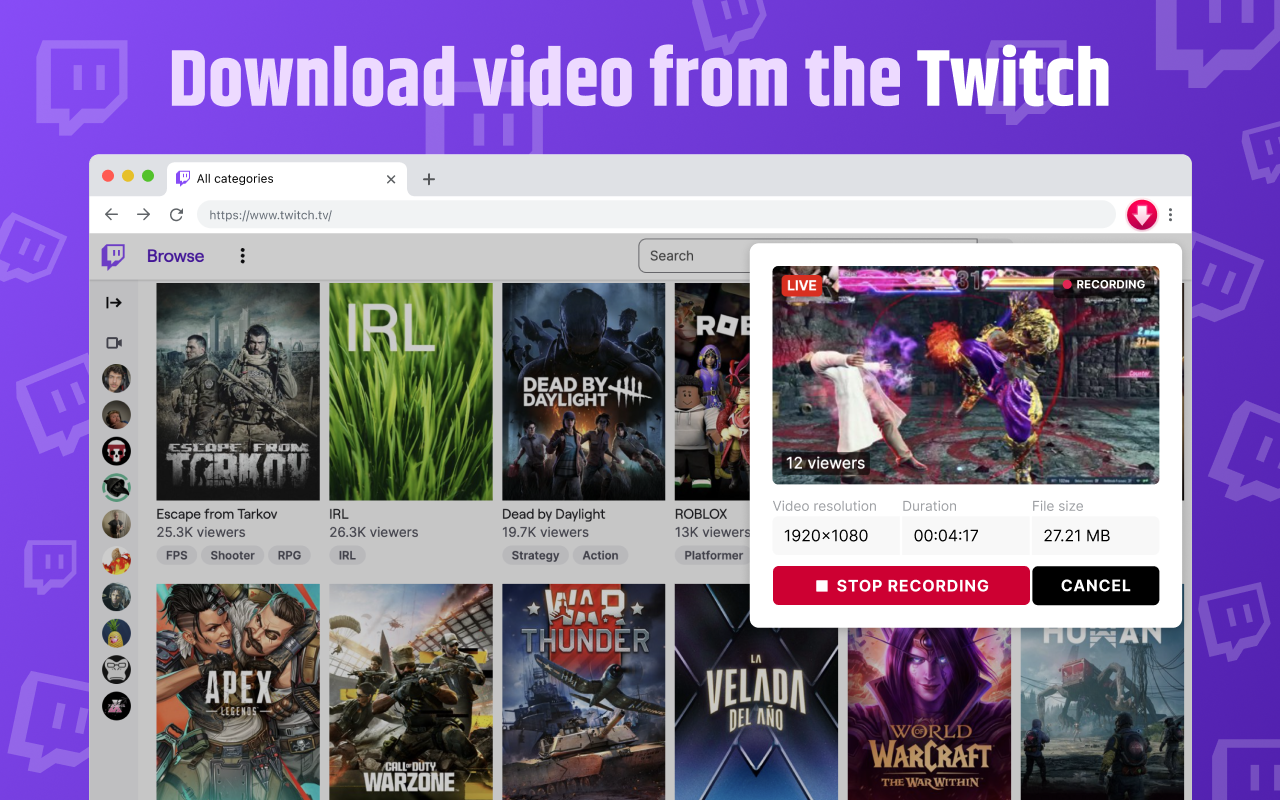
Task: Click the 26.3K viewers text
Action: [374, 532]
